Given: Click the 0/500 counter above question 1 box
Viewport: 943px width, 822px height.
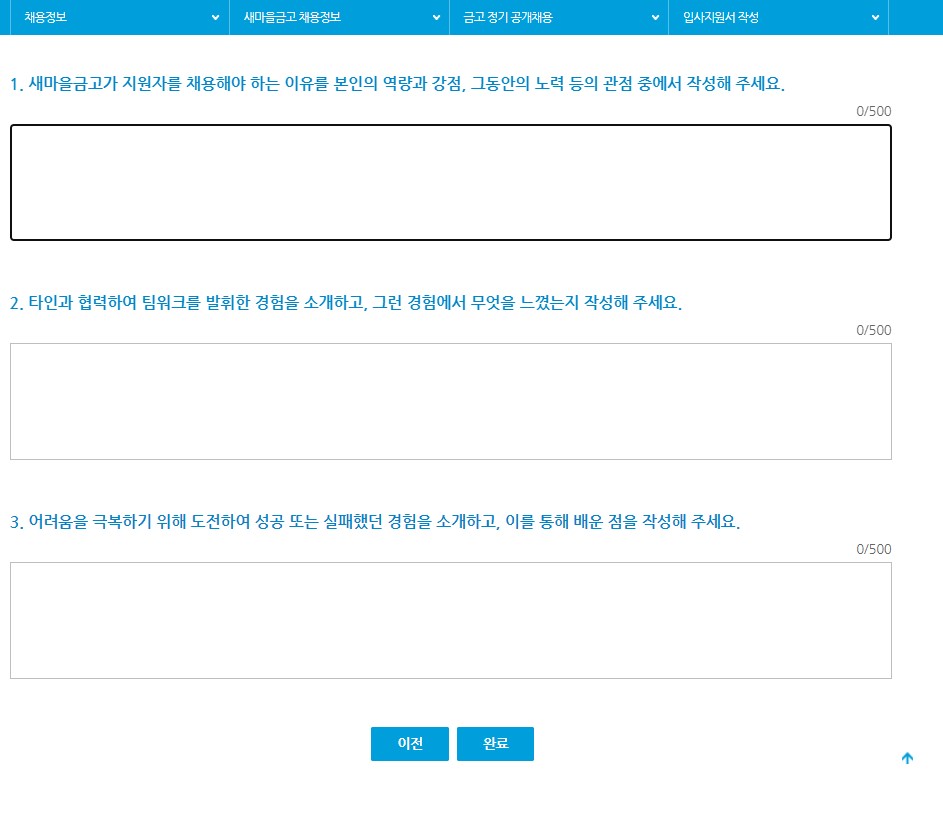Looking at the screenshot, I should click(874, 111).
